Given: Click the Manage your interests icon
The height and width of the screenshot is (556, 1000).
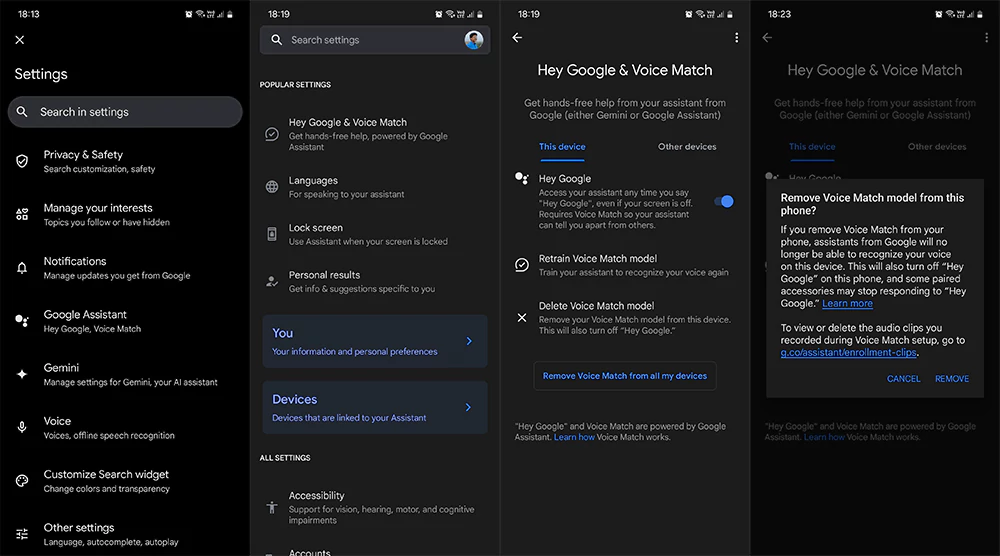Looking at the screenshot, I should pos(22,214).
